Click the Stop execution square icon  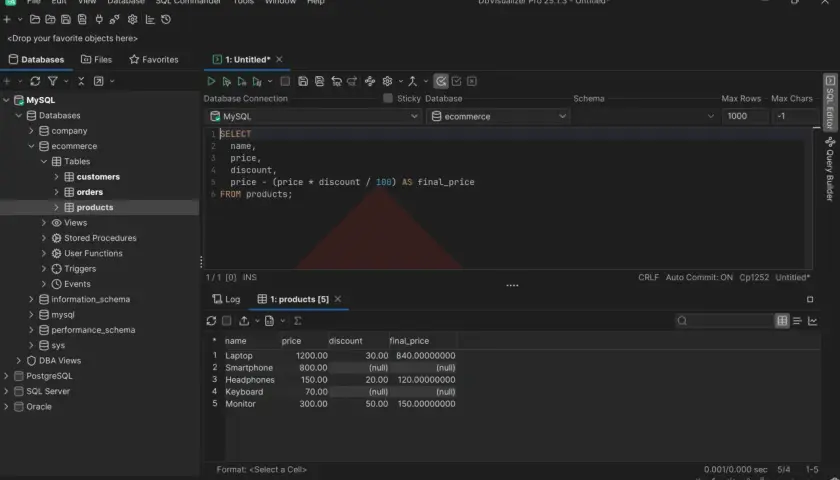[285, 81]
